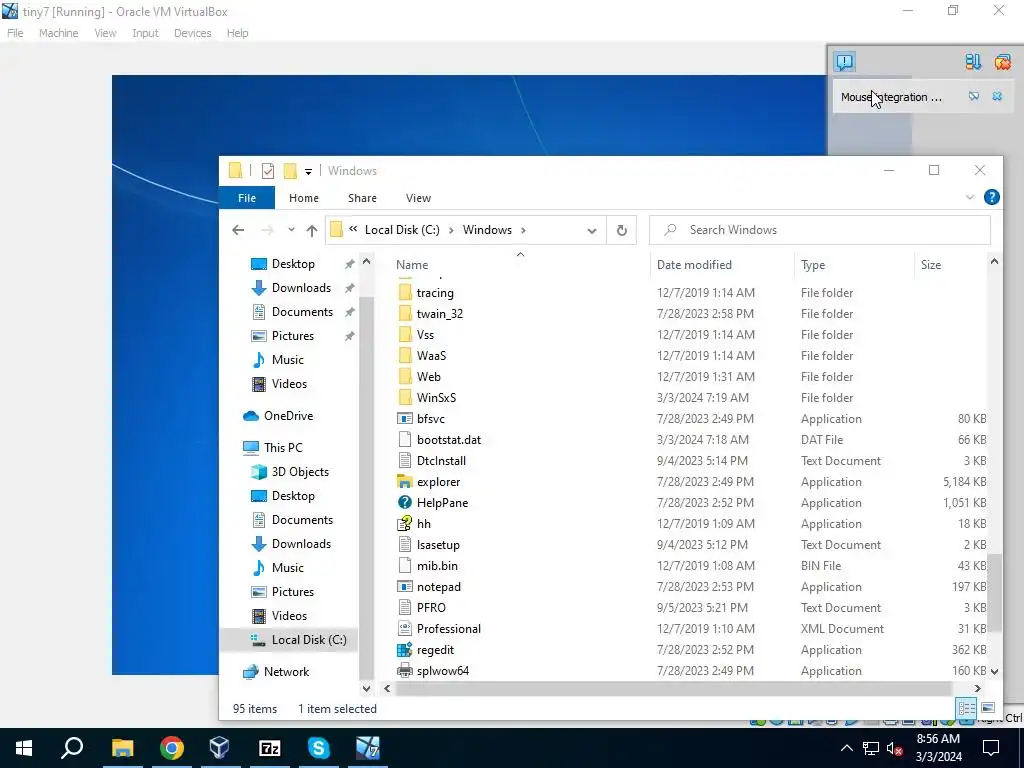The height and width of the screenshot is (768, 1024).
Task: Select the mib.bin file
Action: 437,566
